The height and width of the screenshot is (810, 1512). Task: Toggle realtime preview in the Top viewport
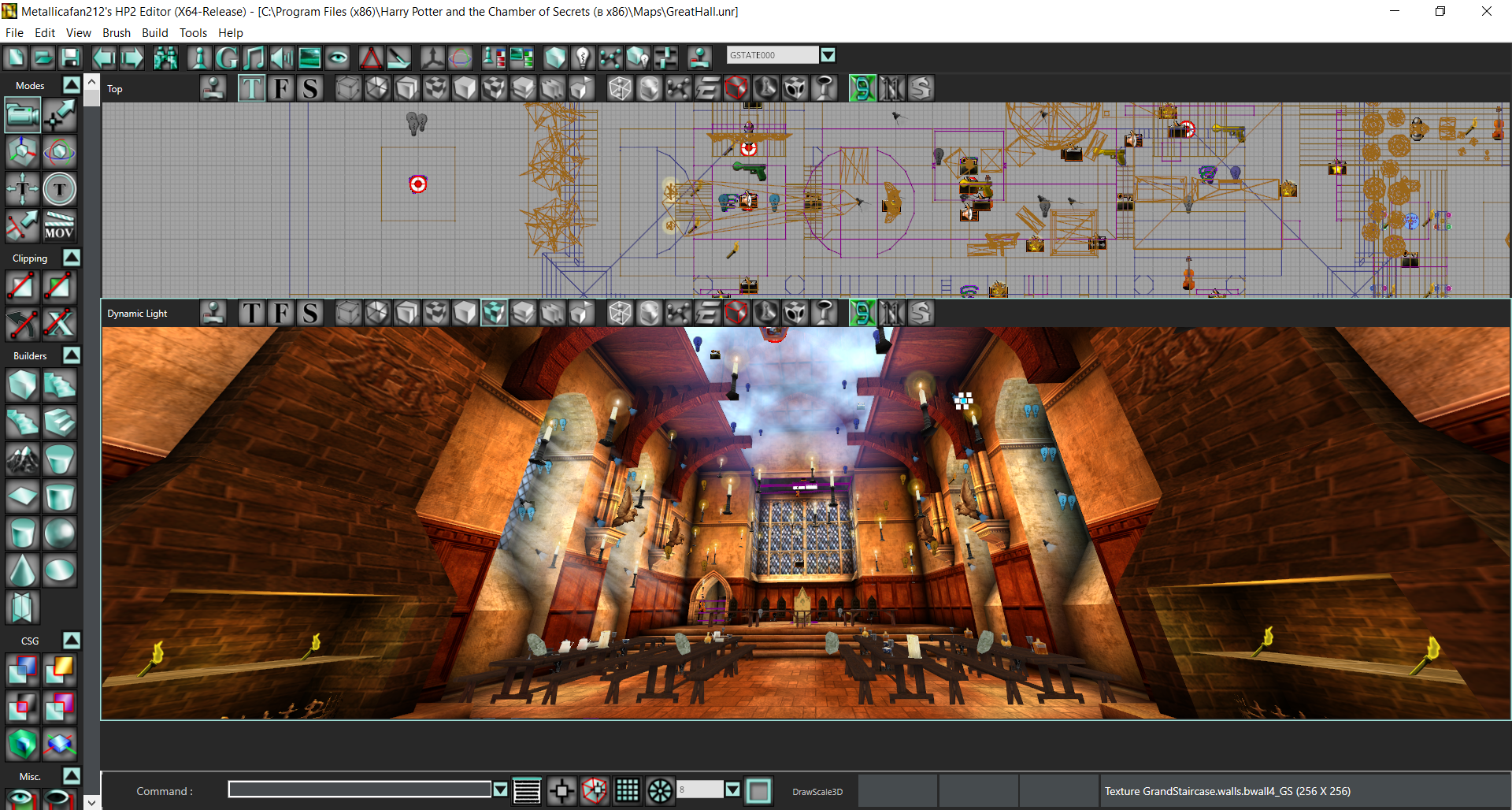point(213,88)
